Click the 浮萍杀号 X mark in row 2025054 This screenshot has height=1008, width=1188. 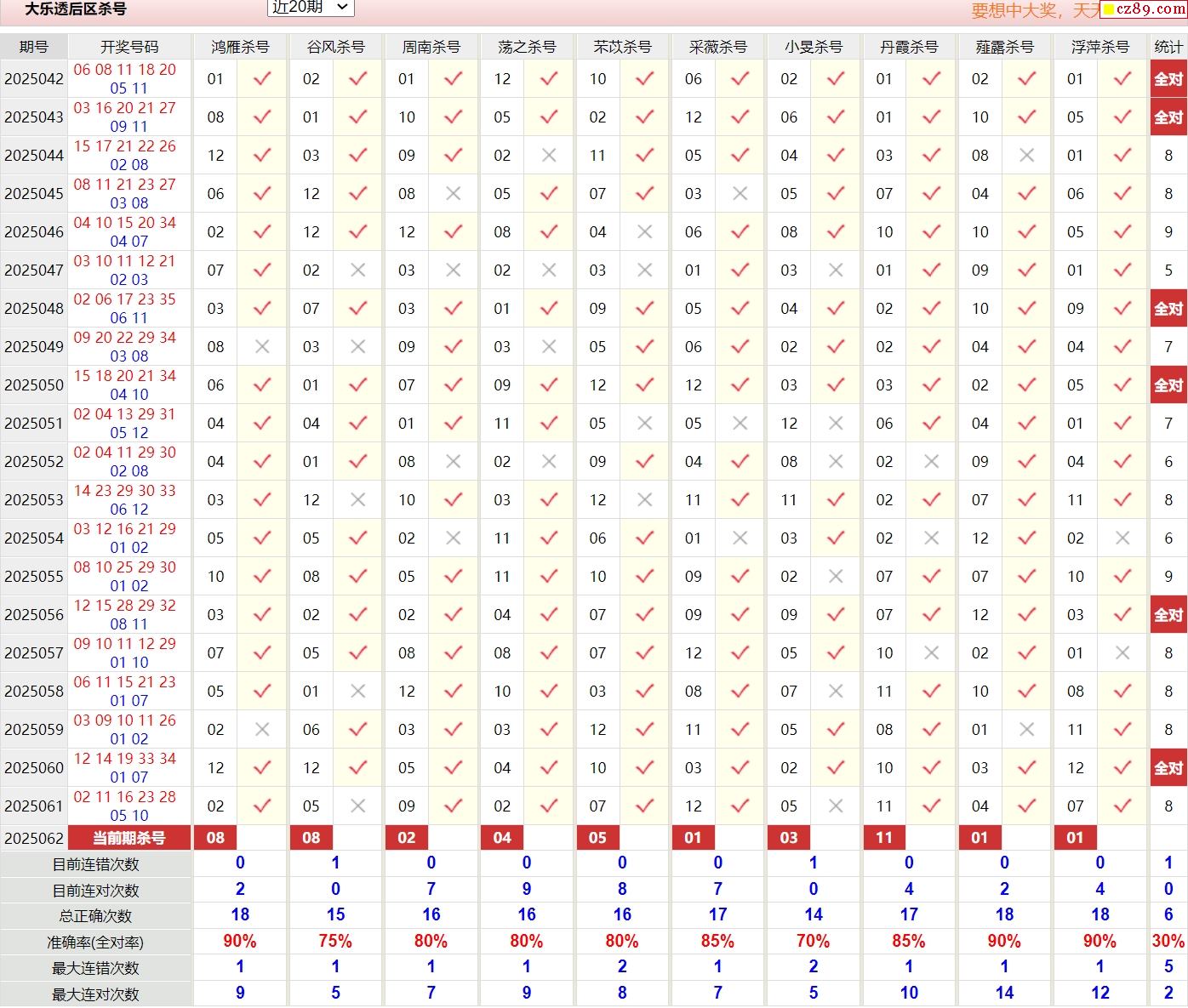tap(1122, 538)
